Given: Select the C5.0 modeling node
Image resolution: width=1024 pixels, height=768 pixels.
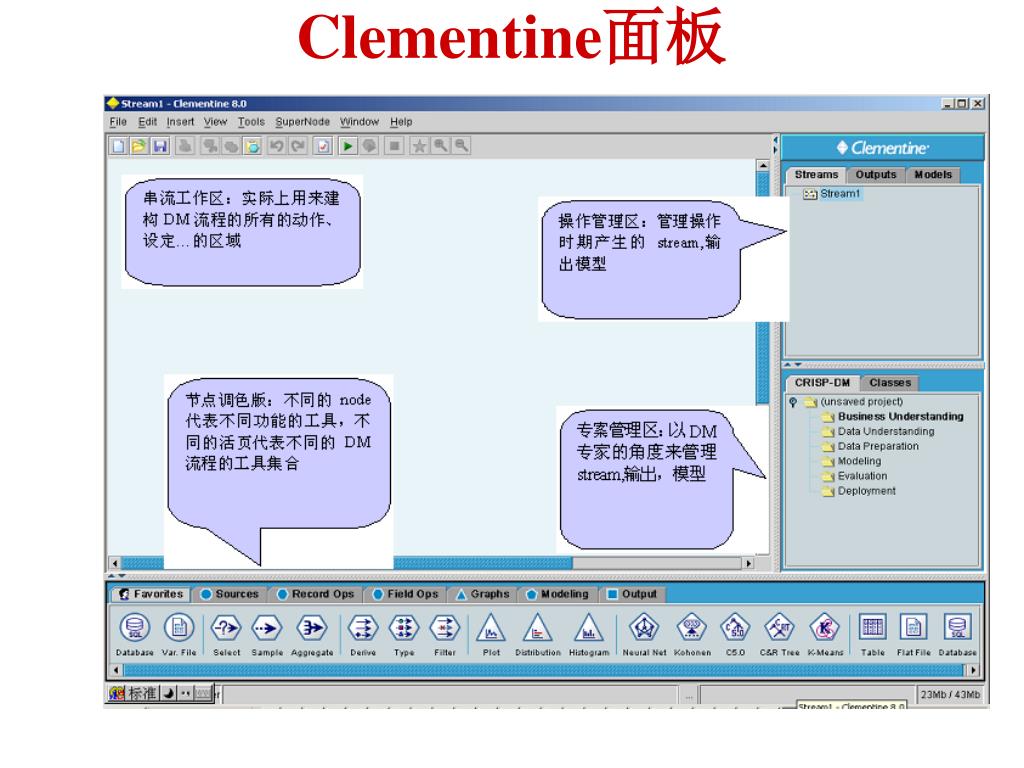Looking at the screenshot, I should coord(735,634).
